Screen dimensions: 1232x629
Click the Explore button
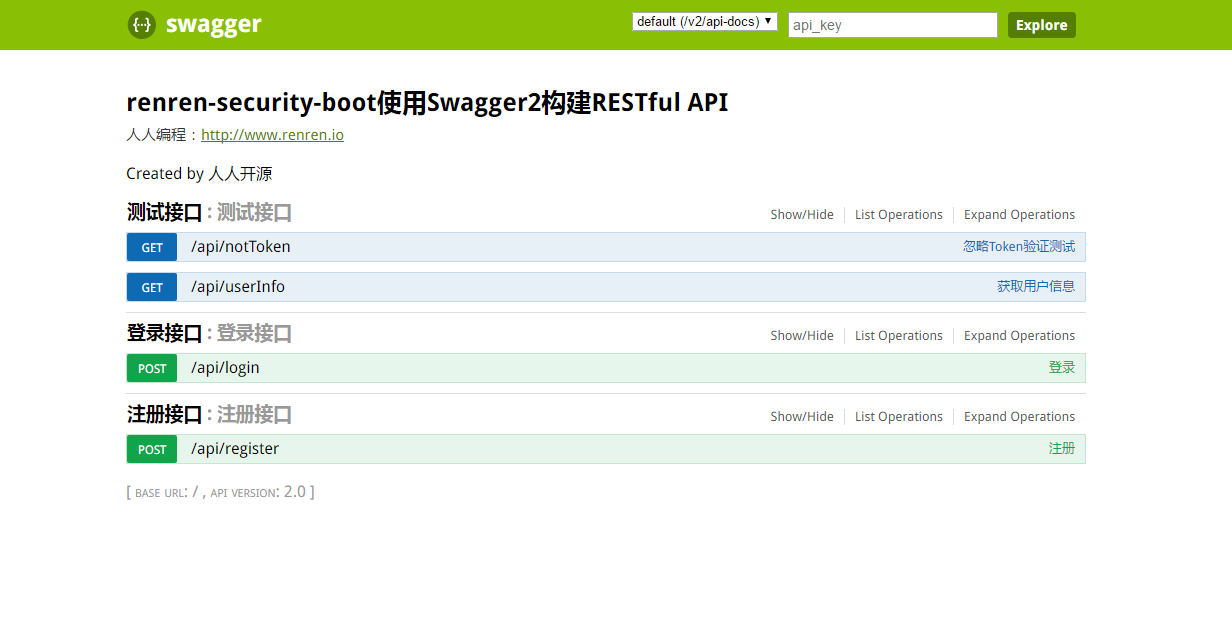[x=1042, y=25]
